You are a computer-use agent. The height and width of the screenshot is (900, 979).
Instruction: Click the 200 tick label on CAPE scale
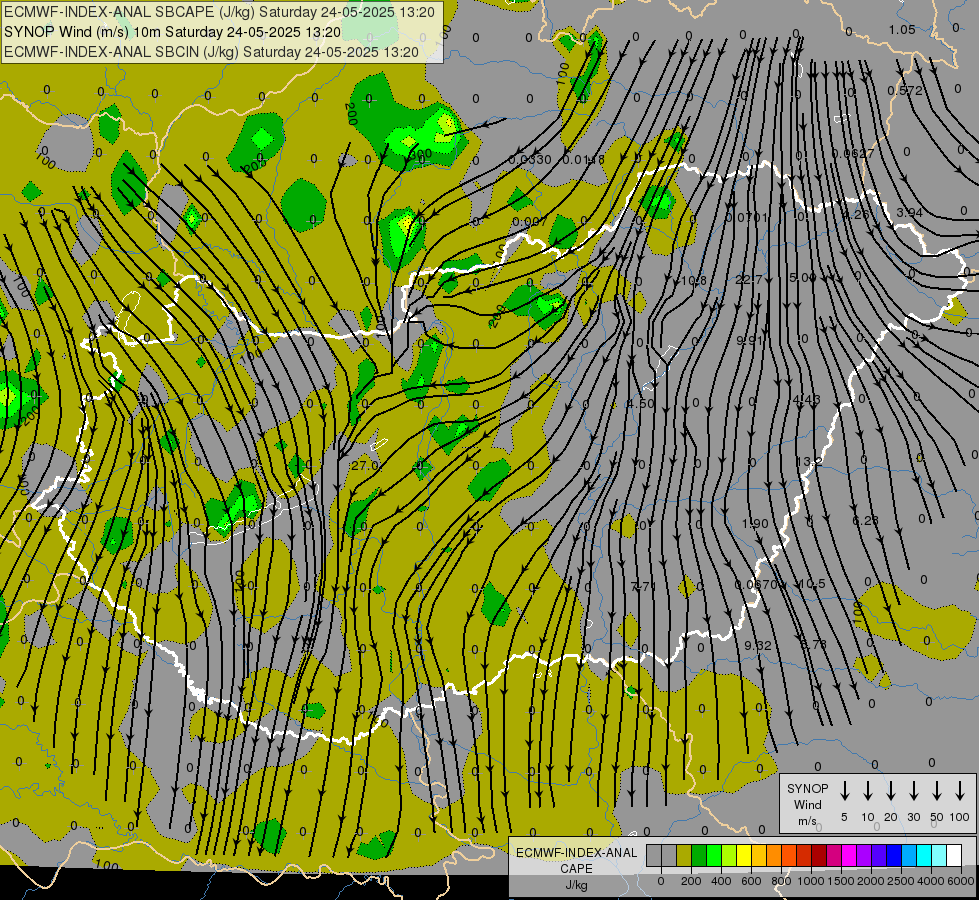coord(691,881)
